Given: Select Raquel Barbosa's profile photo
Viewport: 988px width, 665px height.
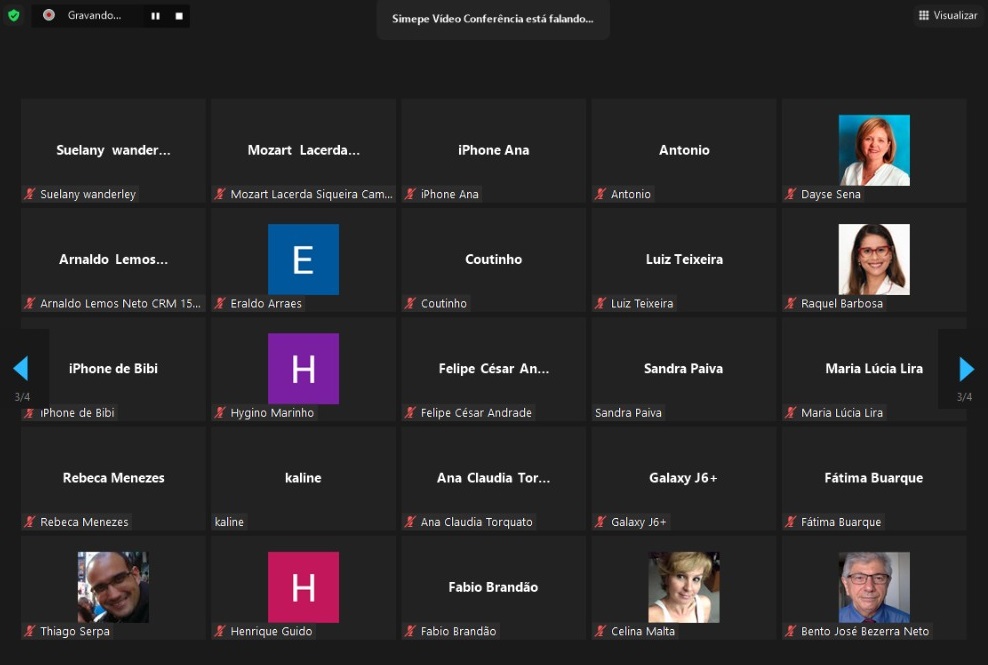Looking at the screenshot, I should click(874, 259).
